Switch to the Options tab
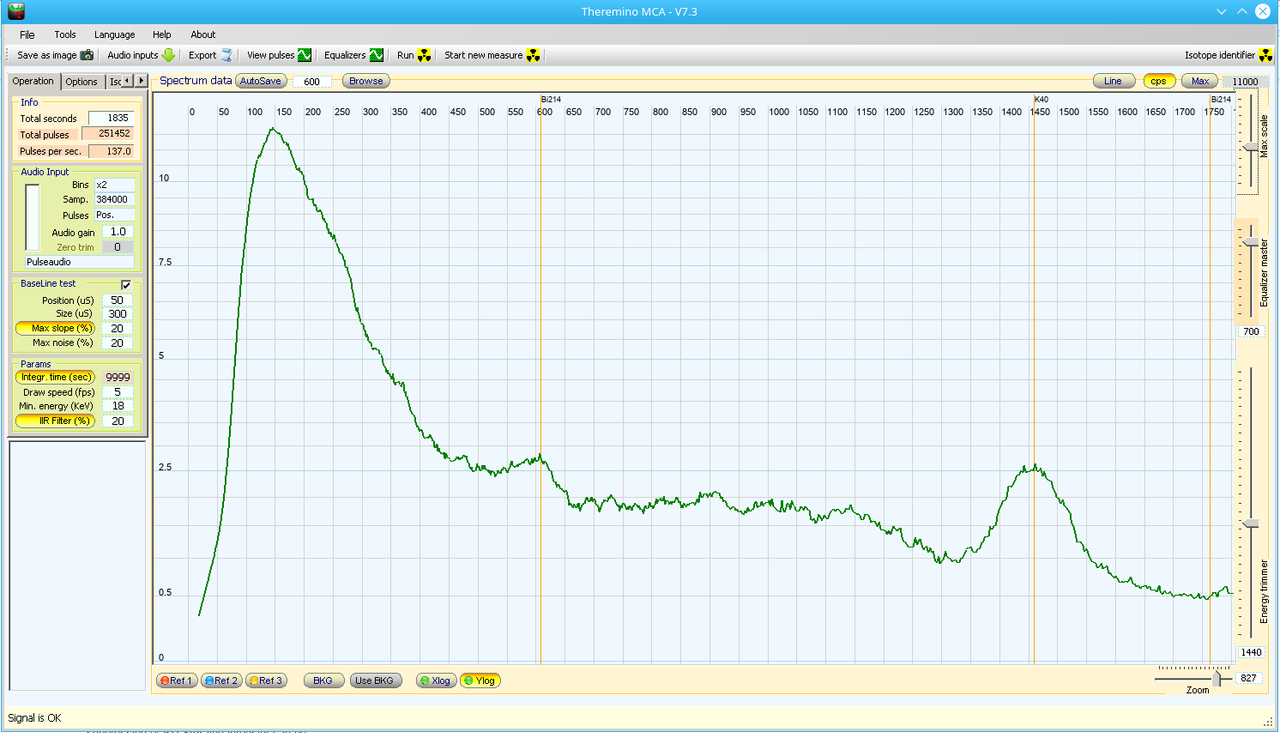Screen dimensions: 1280x733 click(x=82, y=82)
